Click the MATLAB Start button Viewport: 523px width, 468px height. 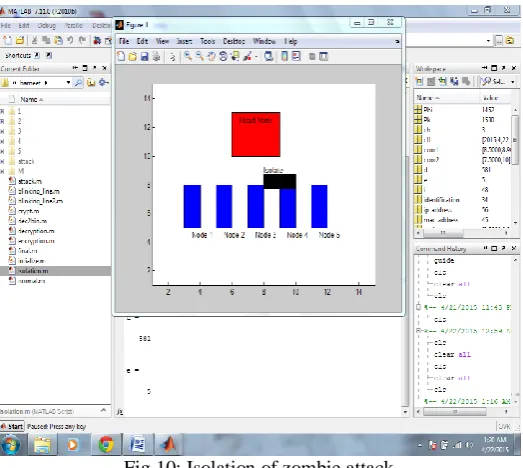pyautogui.click(x=12, y=426)
